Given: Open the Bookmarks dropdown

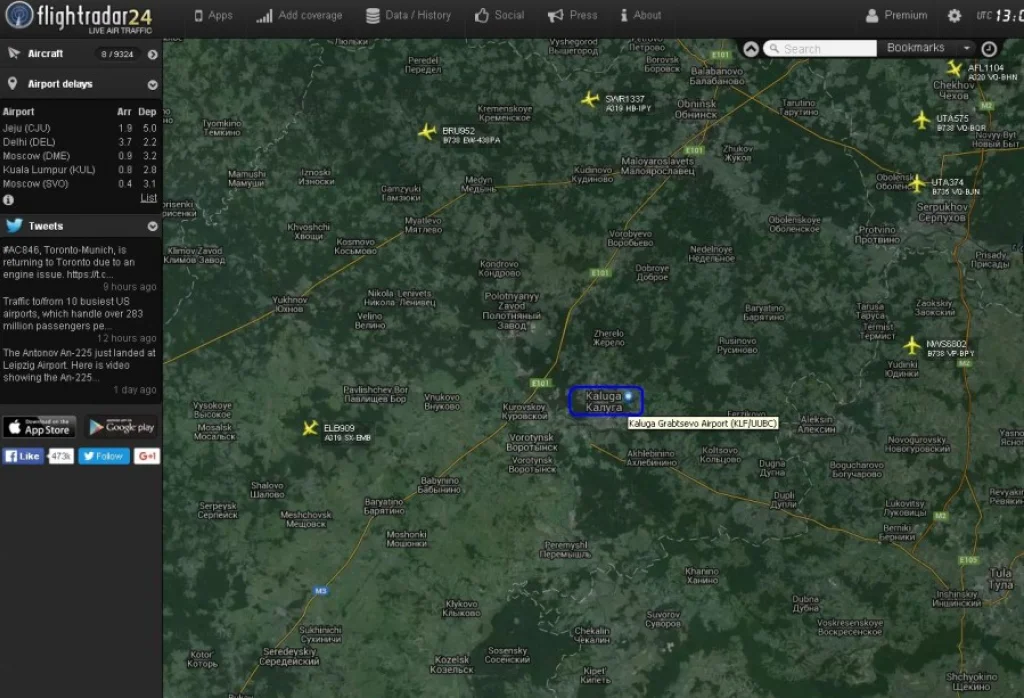Looking at the screenshot, I should tap(928, 48).
